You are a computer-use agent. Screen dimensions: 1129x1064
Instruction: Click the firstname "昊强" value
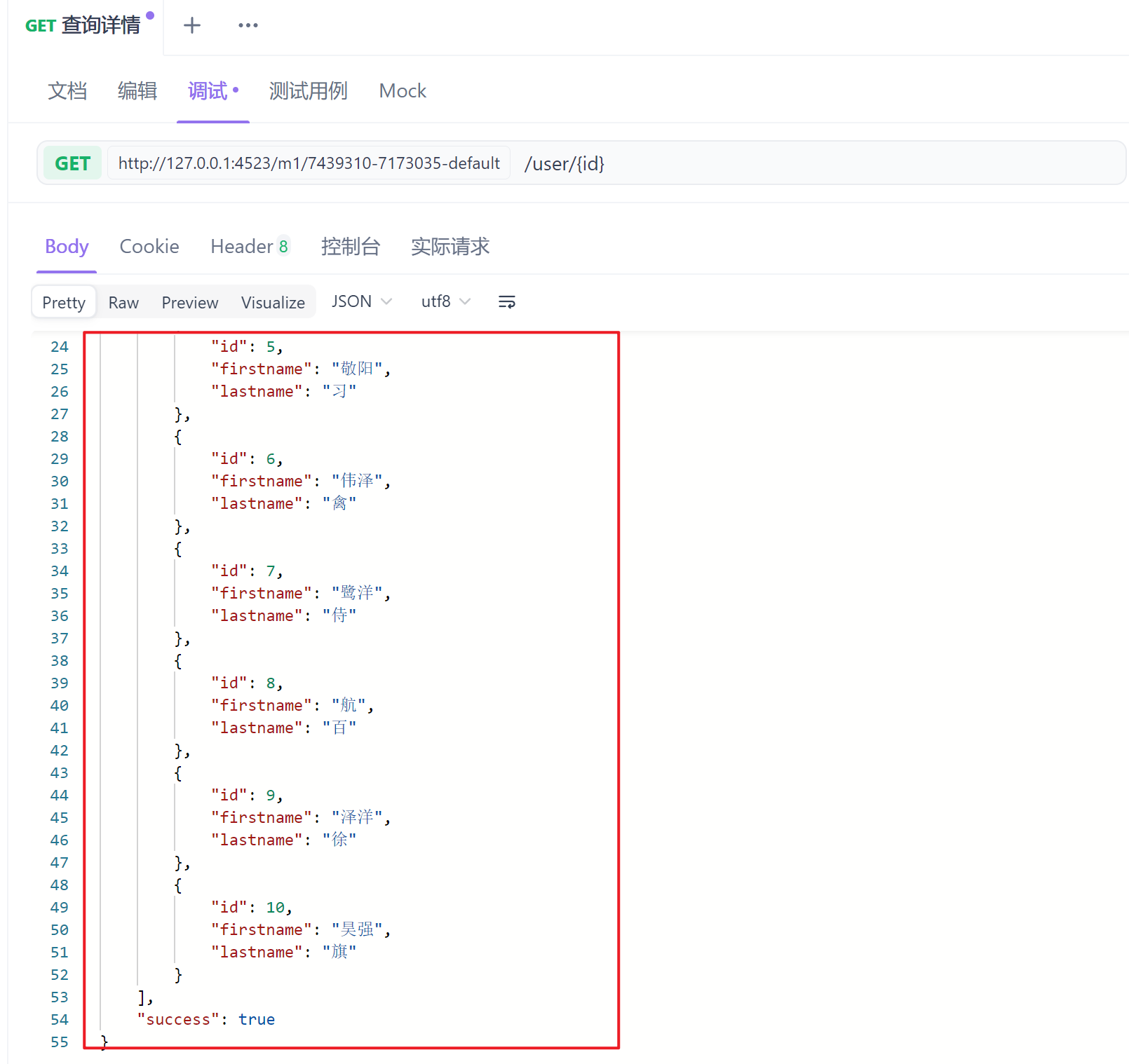pos(357,929)
